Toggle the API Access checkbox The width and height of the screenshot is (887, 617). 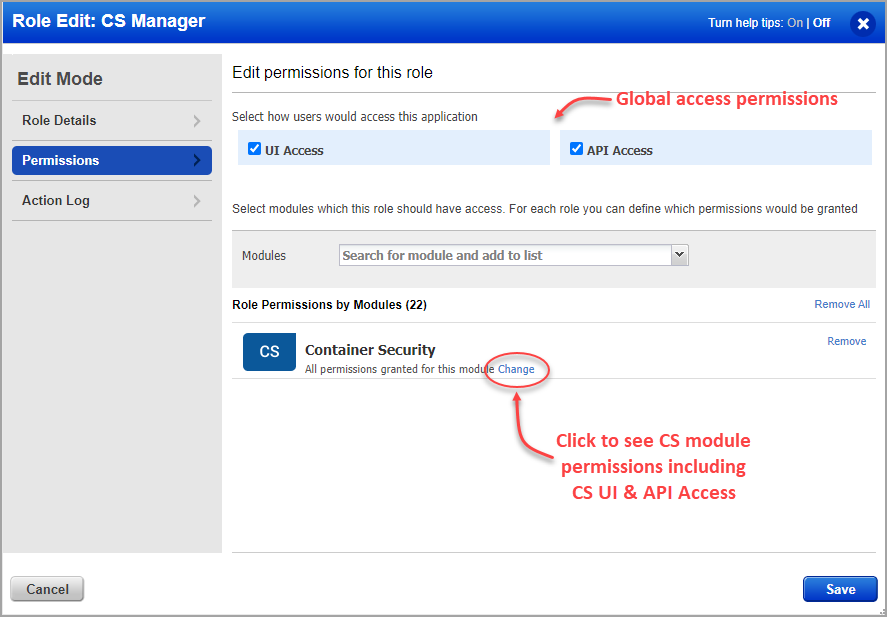coord(576,148)
